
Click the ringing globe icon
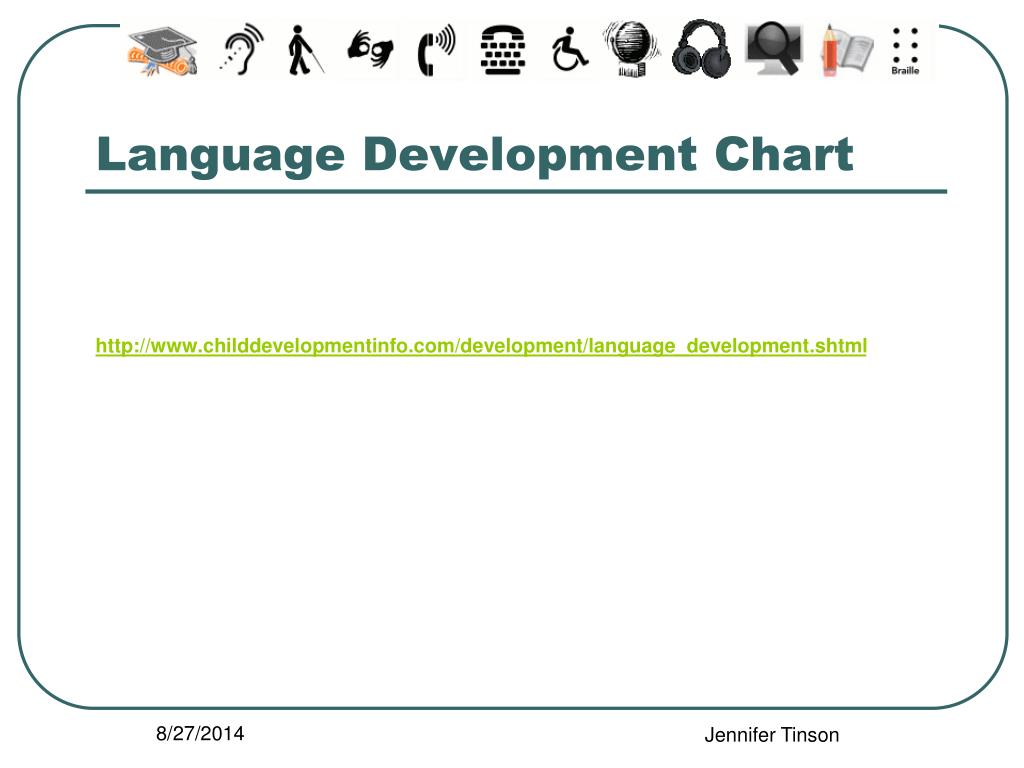pos(631,50)
